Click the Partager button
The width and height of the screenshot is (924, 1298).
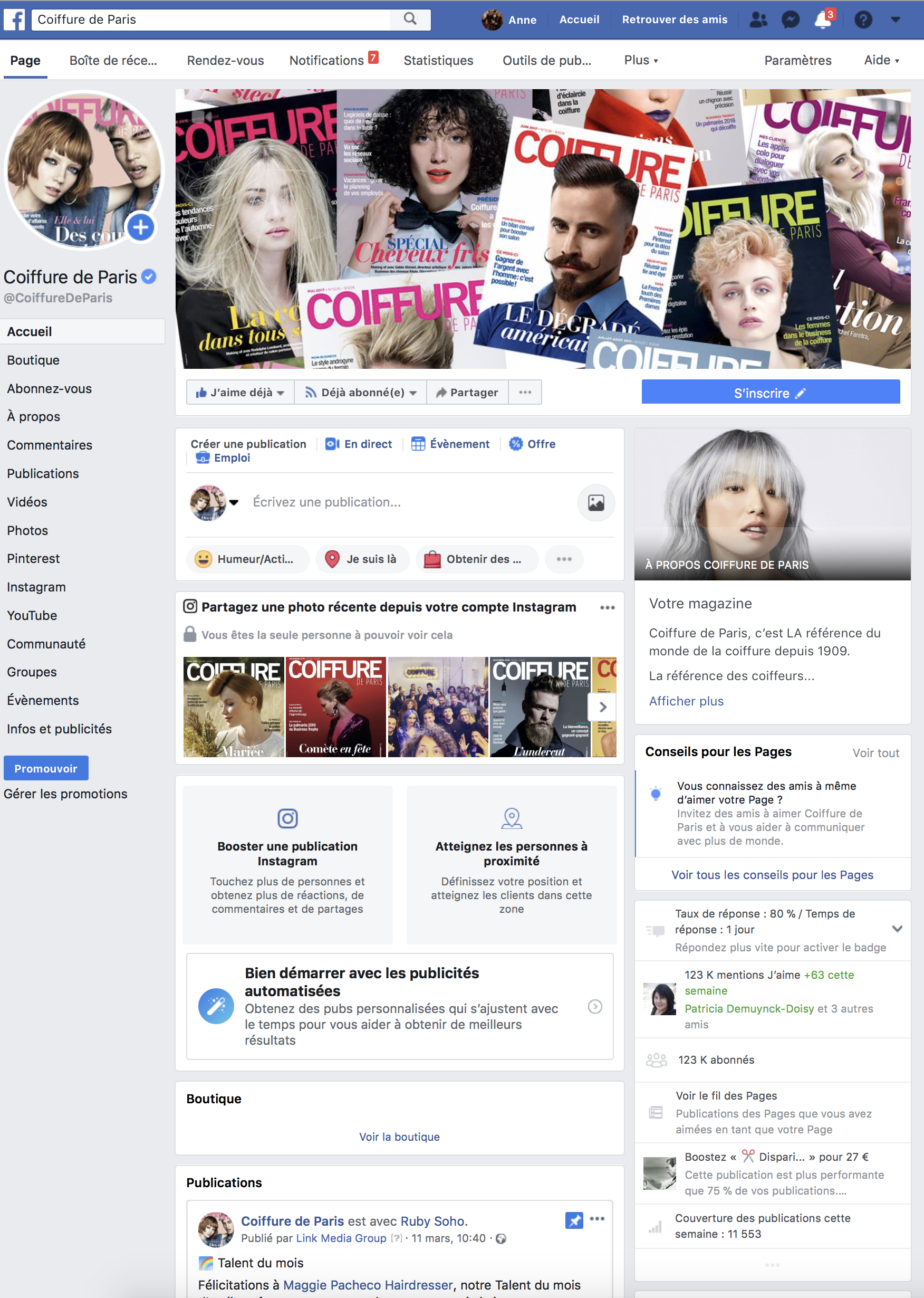click(x=467, y=392)
